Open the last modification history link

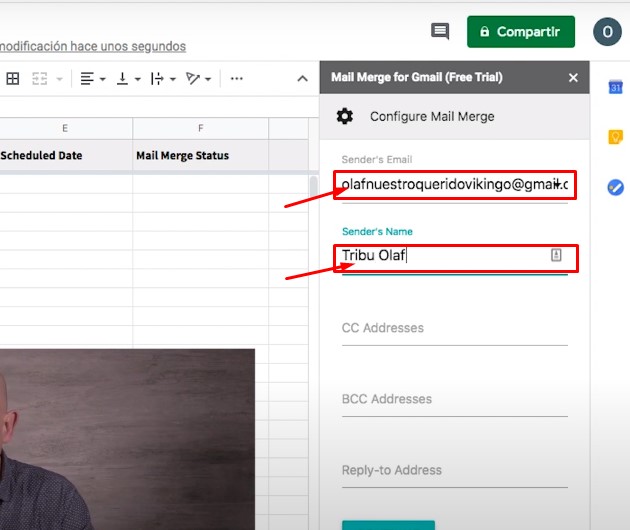[x=93, y=46]
